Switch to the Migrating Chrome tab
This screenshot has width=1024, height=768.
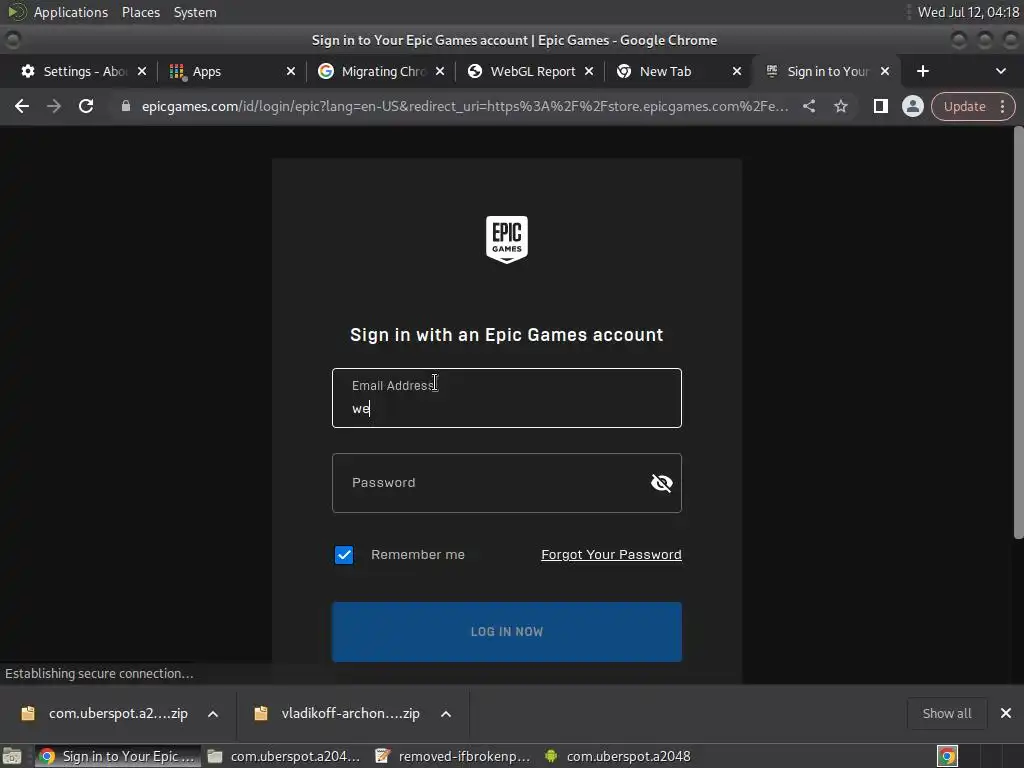pos(381,71)
